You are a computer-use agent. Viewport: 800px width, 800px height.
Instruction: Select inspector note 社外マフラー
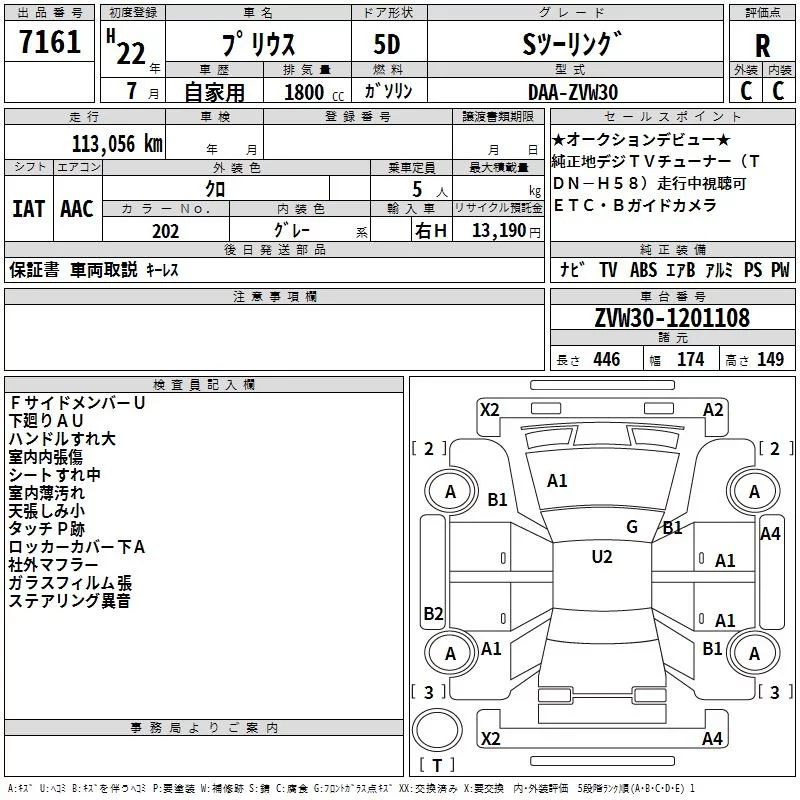(53, 565)
